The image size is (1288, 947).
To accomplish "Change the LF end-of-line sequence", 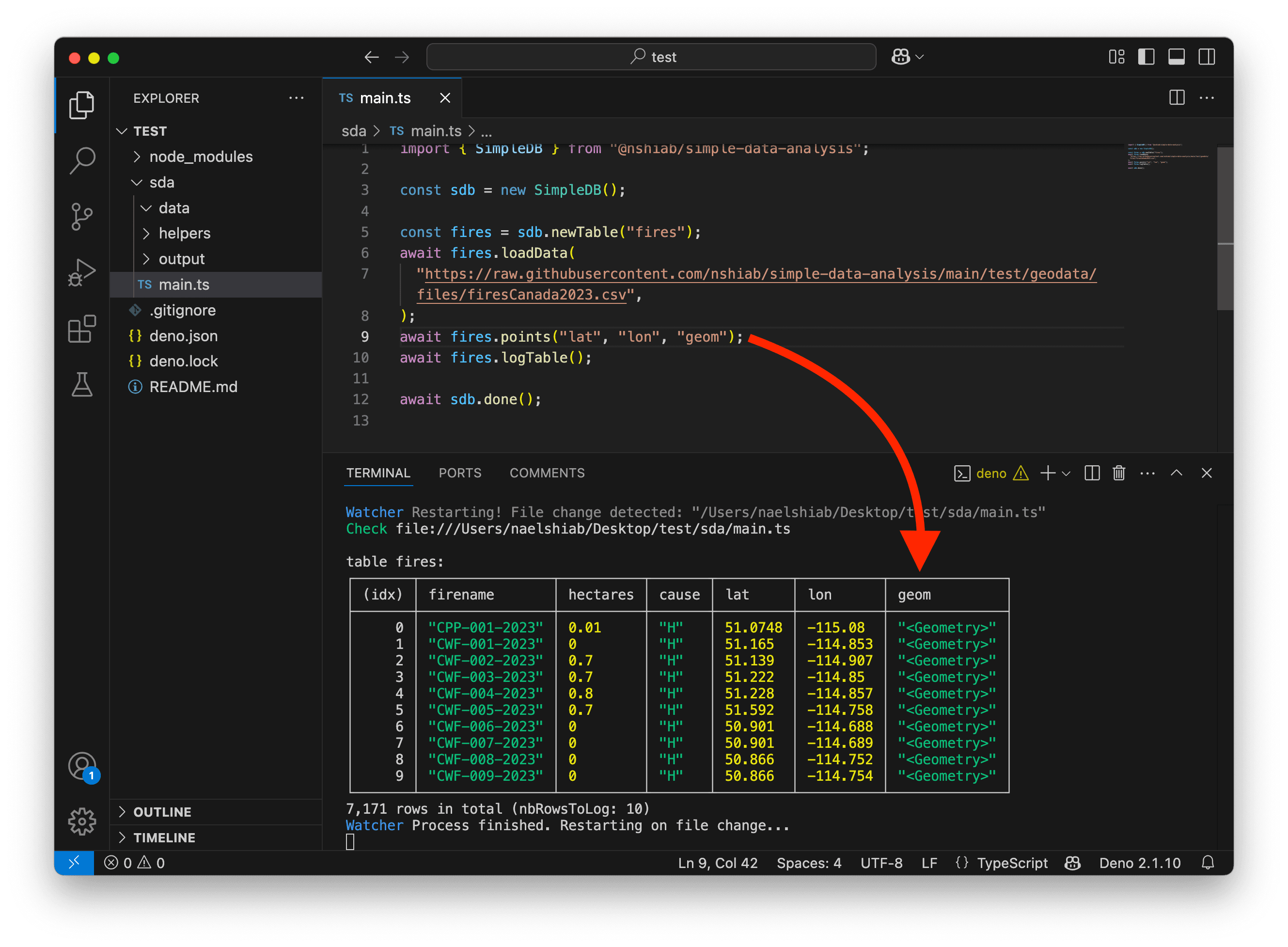I will point(929,863).
